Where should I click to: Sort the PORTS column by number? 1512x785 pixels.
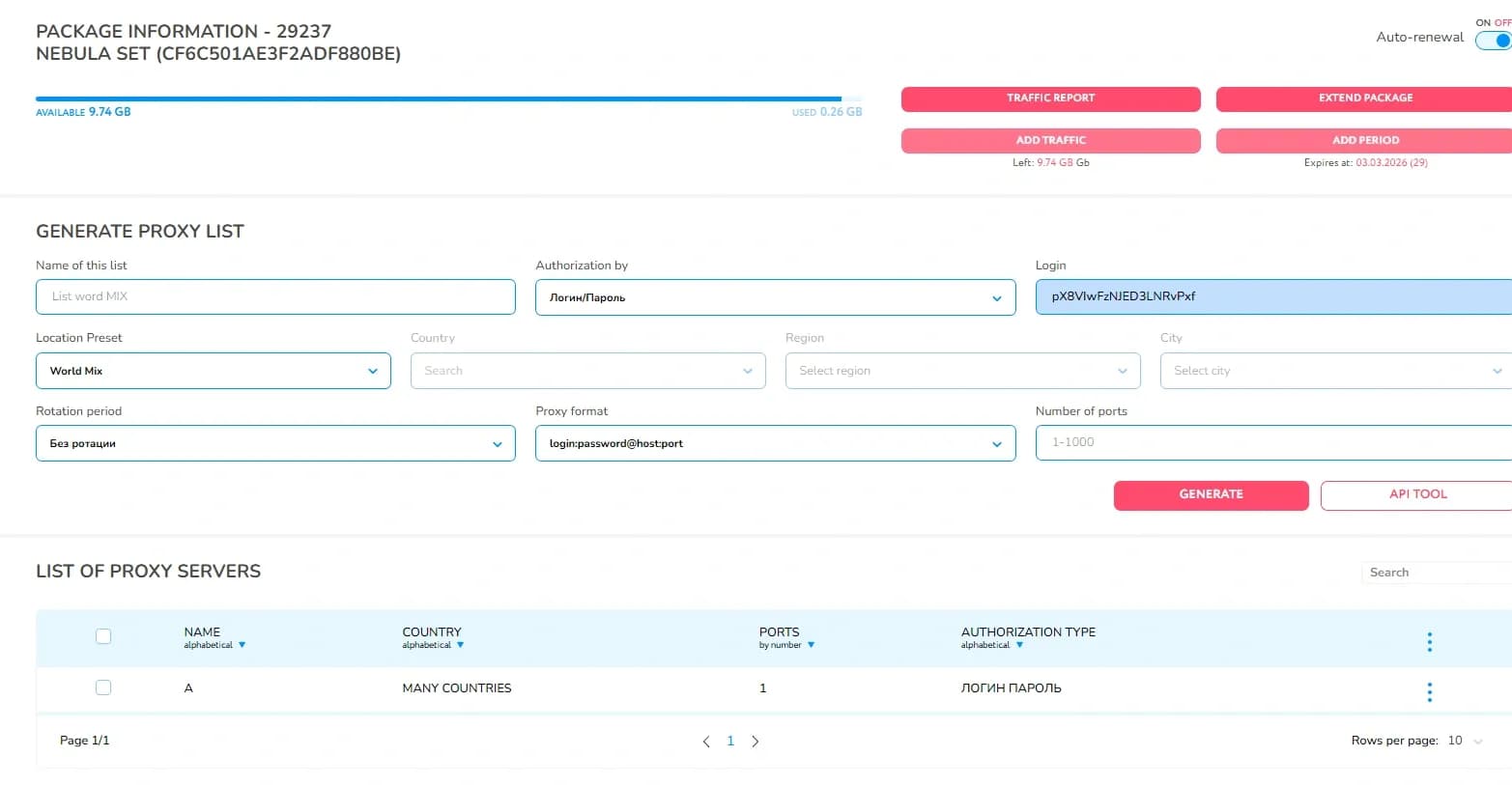point(811,644)
